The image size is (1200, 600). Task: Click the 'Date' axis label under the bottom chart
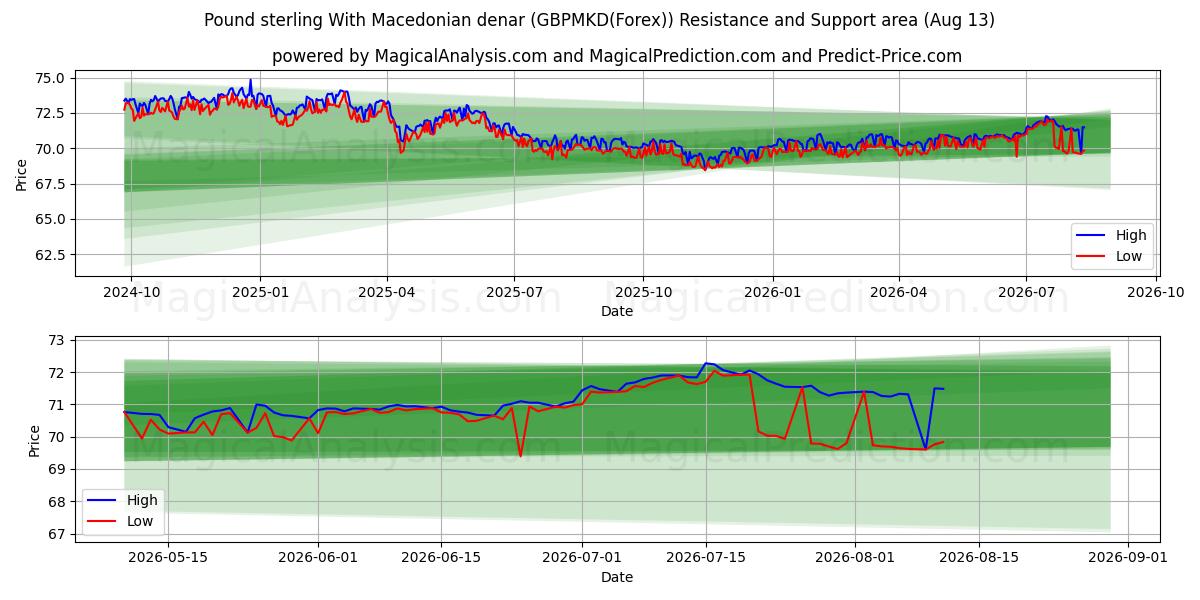pyautogui.click(x=617, y=577)
